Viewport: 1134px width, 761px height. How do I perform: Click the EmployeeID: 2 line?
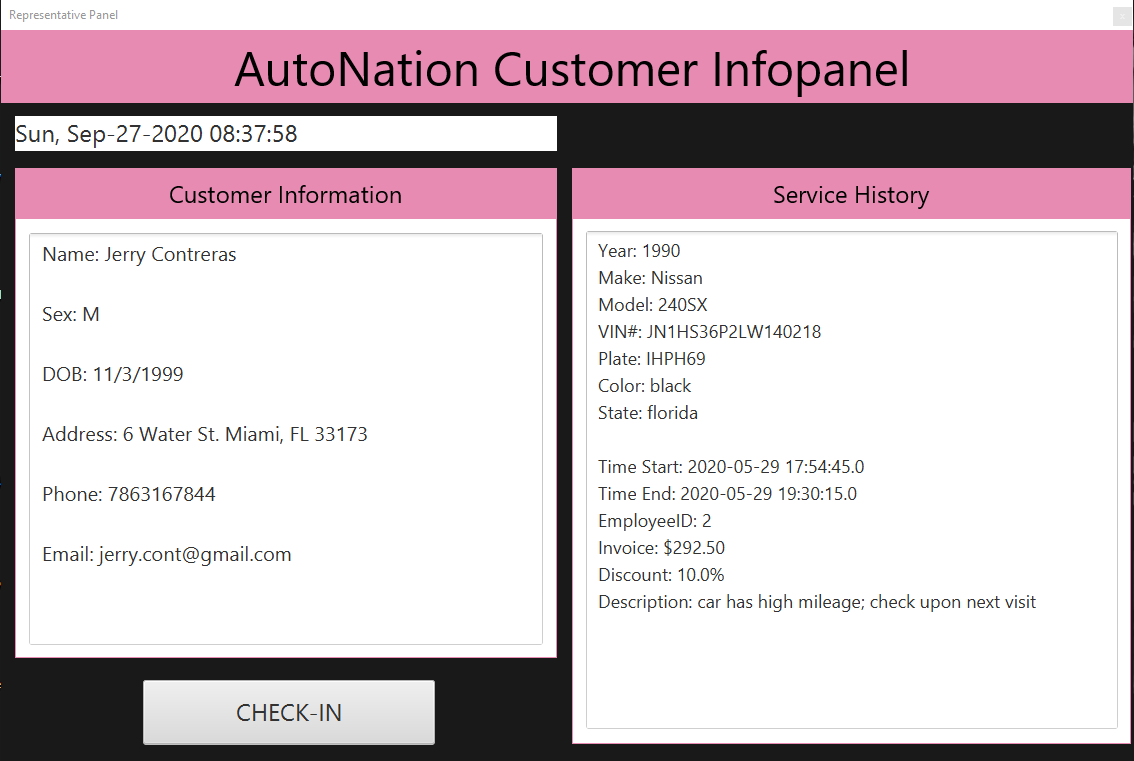coord(655,521)
